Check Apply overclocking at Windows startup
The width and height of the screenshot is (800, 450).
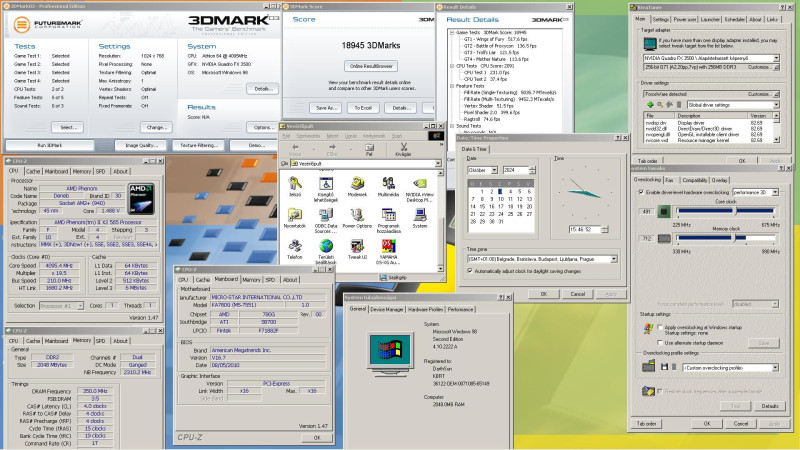(x=660, y=327)
